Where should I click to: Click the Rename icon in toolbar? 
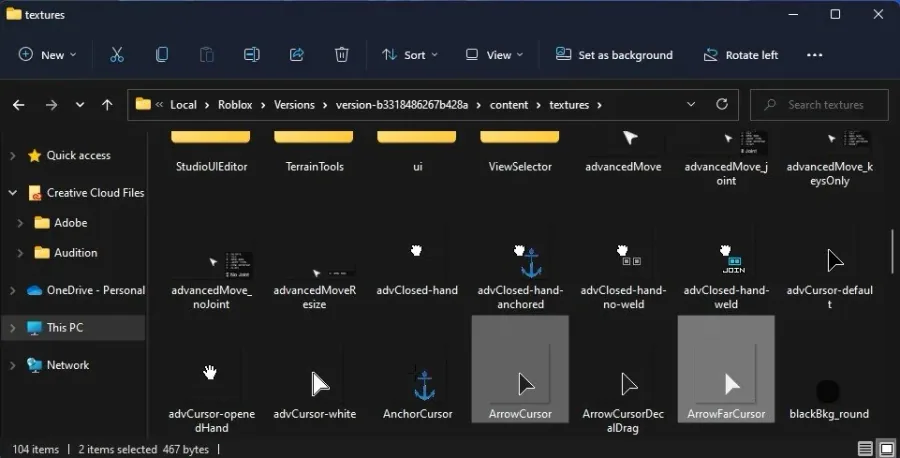click(251, 55)
